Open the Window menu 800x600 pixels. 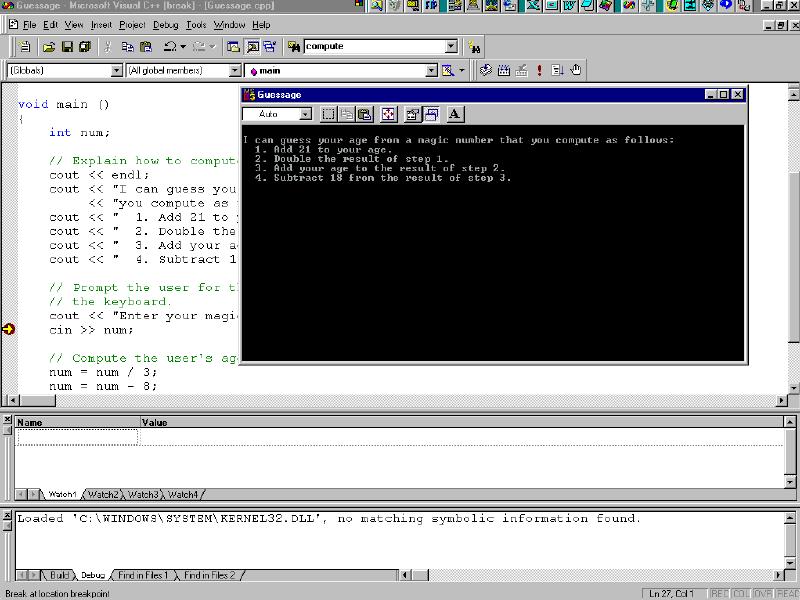point(229,25)
